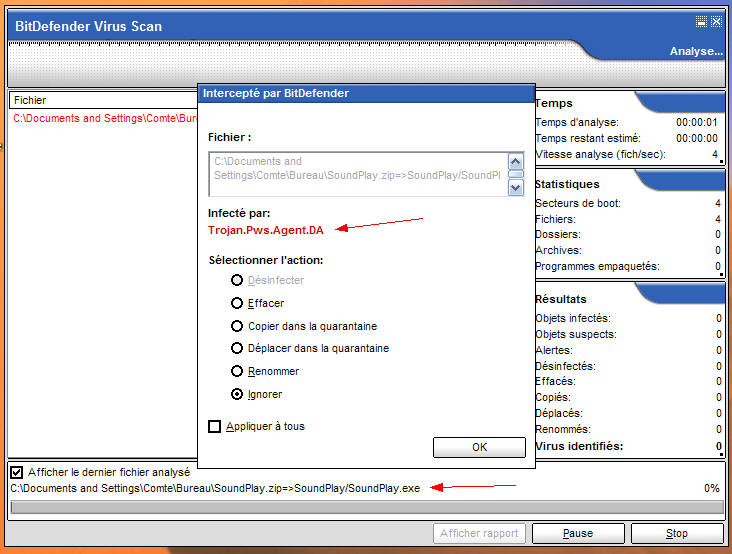Select the Ignorer radio button
The width and height of the screenshot is (732, 554).
click(238, 394)
